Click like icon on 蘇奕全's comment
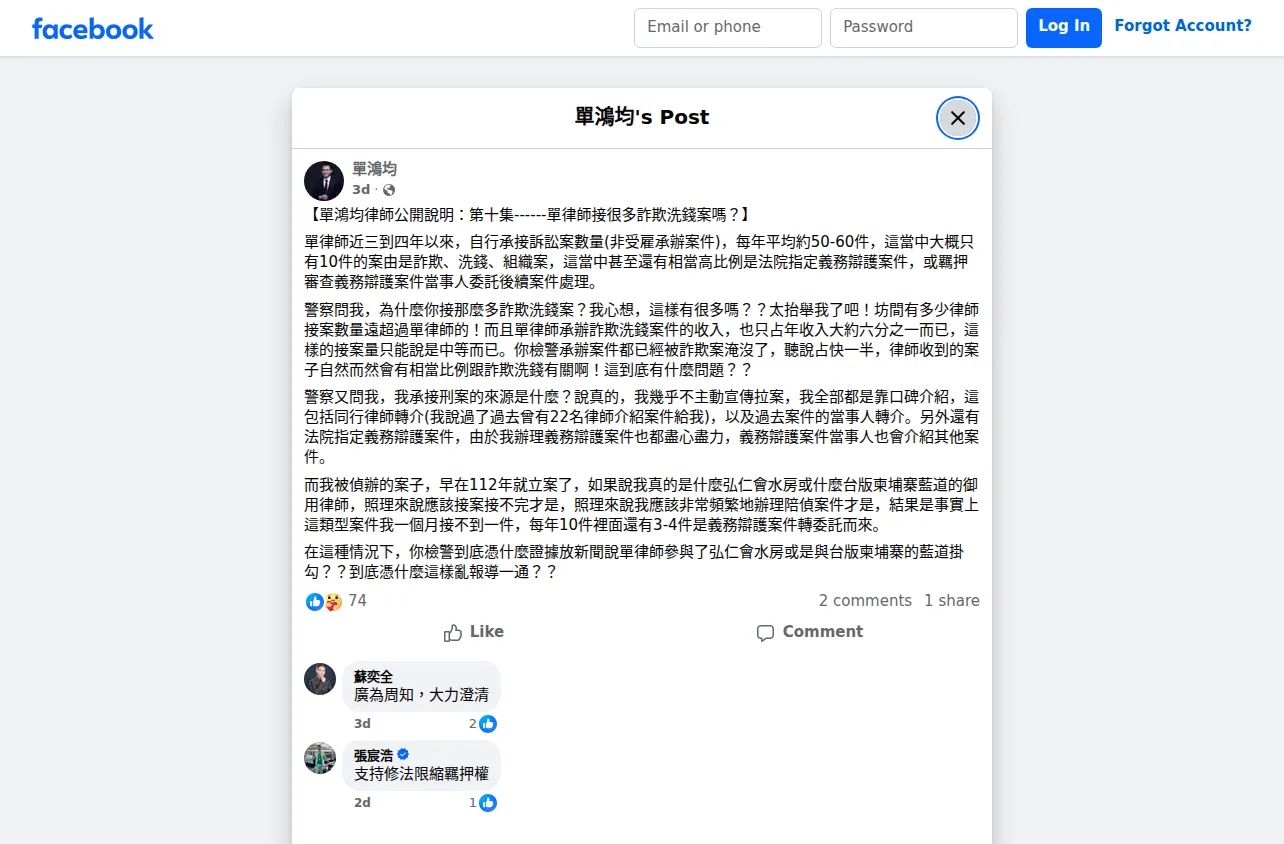Viewport: 1284px width, 844px height. coord(488,723)
